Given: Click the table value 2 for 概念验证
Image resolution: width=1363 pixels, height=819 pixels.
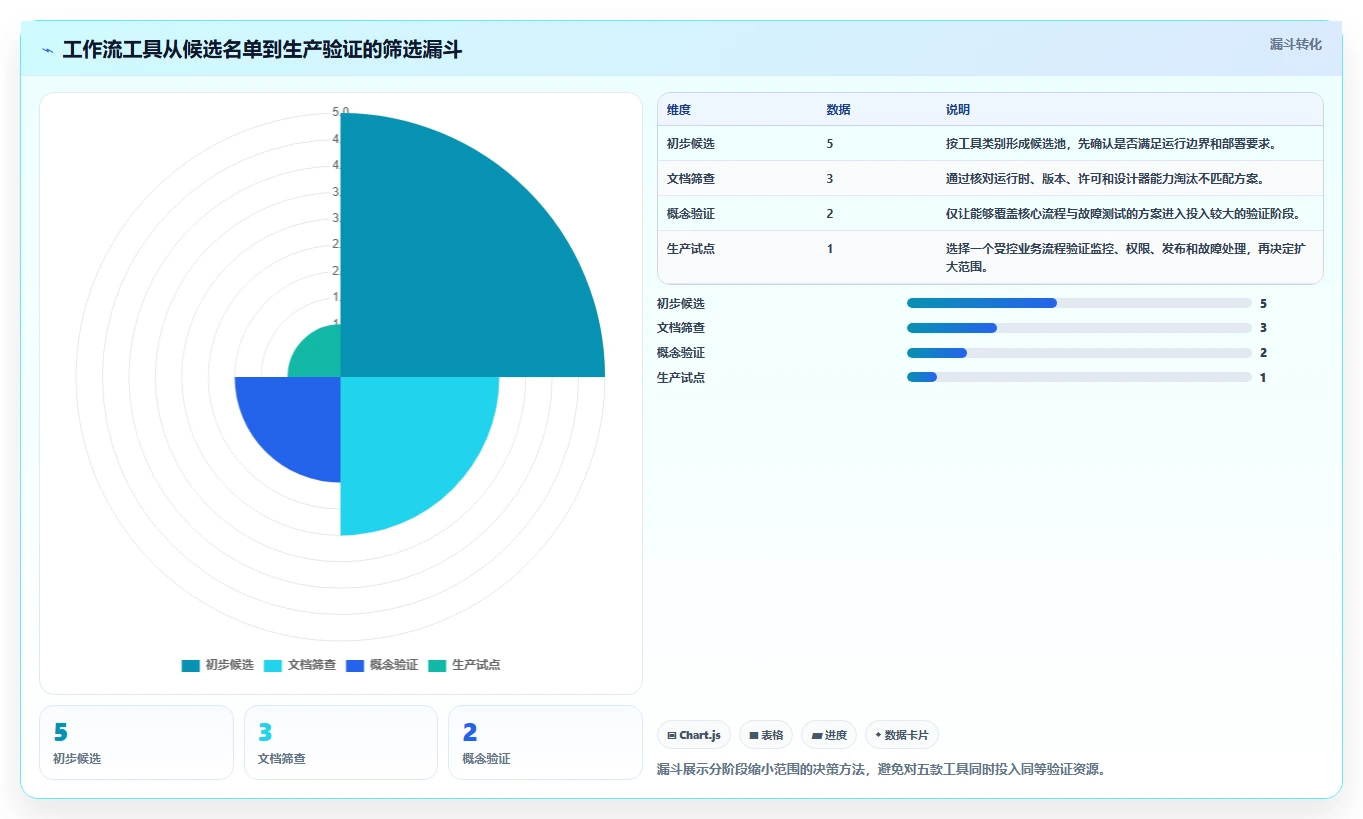Looking at the screenshot, I should click(830, 214).
